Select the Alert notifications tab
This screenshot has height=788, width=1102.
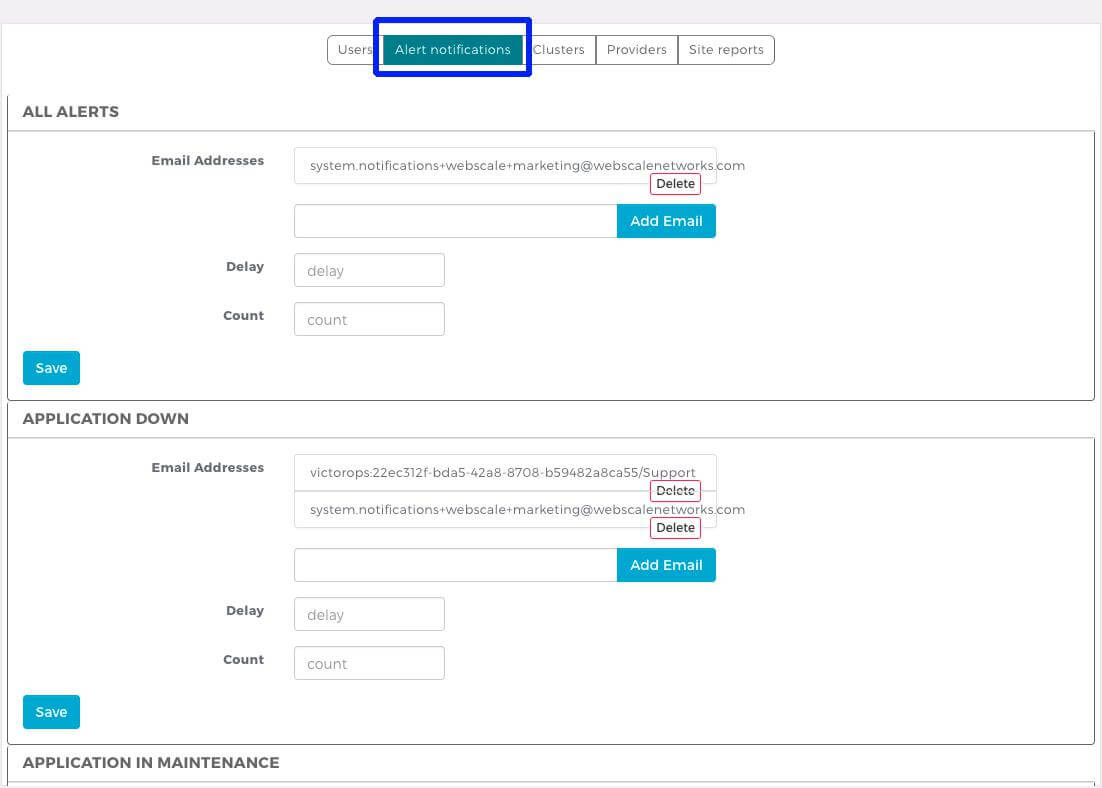click(x=452, y=50)
